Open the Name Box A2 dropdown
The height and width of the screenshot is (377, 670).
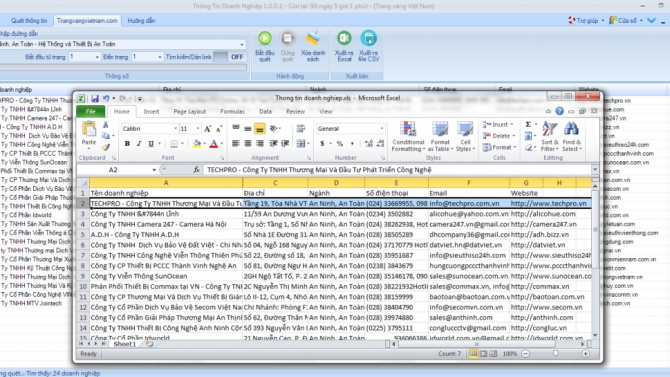[x=154, y=170]
